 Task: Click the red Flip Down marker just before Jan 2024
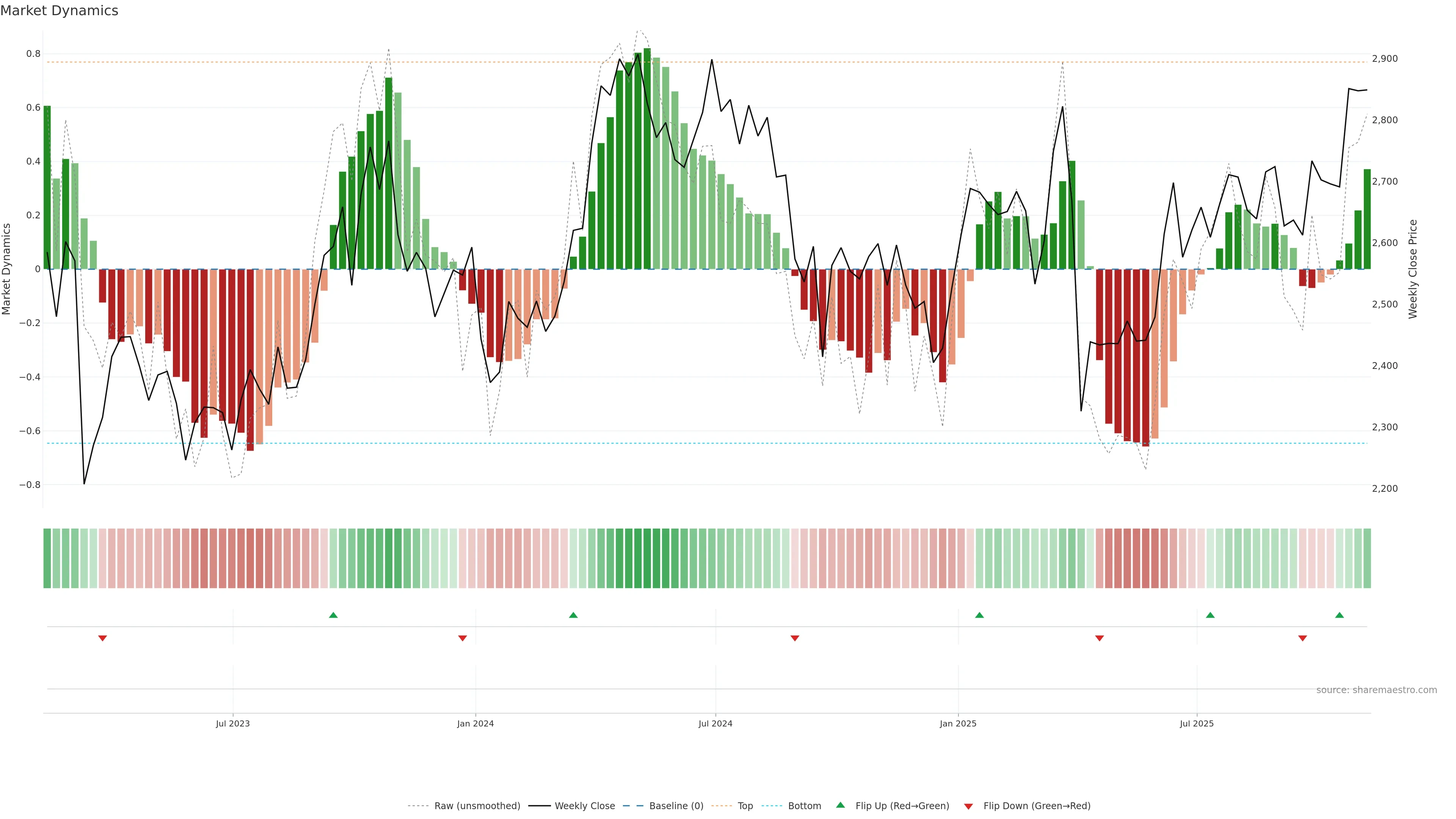pyautogui.click(x=462, y=638)
